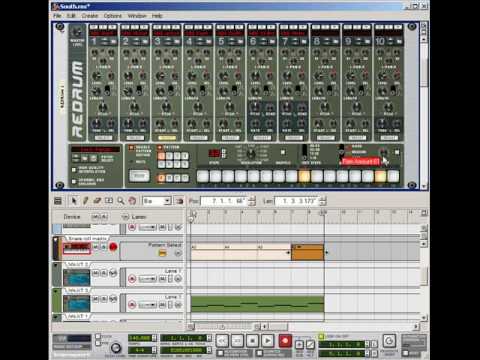The height and width of the screenshot is (360, 480).
Task: Click the Len field stepper arrows
Action: tap(323, 201)
